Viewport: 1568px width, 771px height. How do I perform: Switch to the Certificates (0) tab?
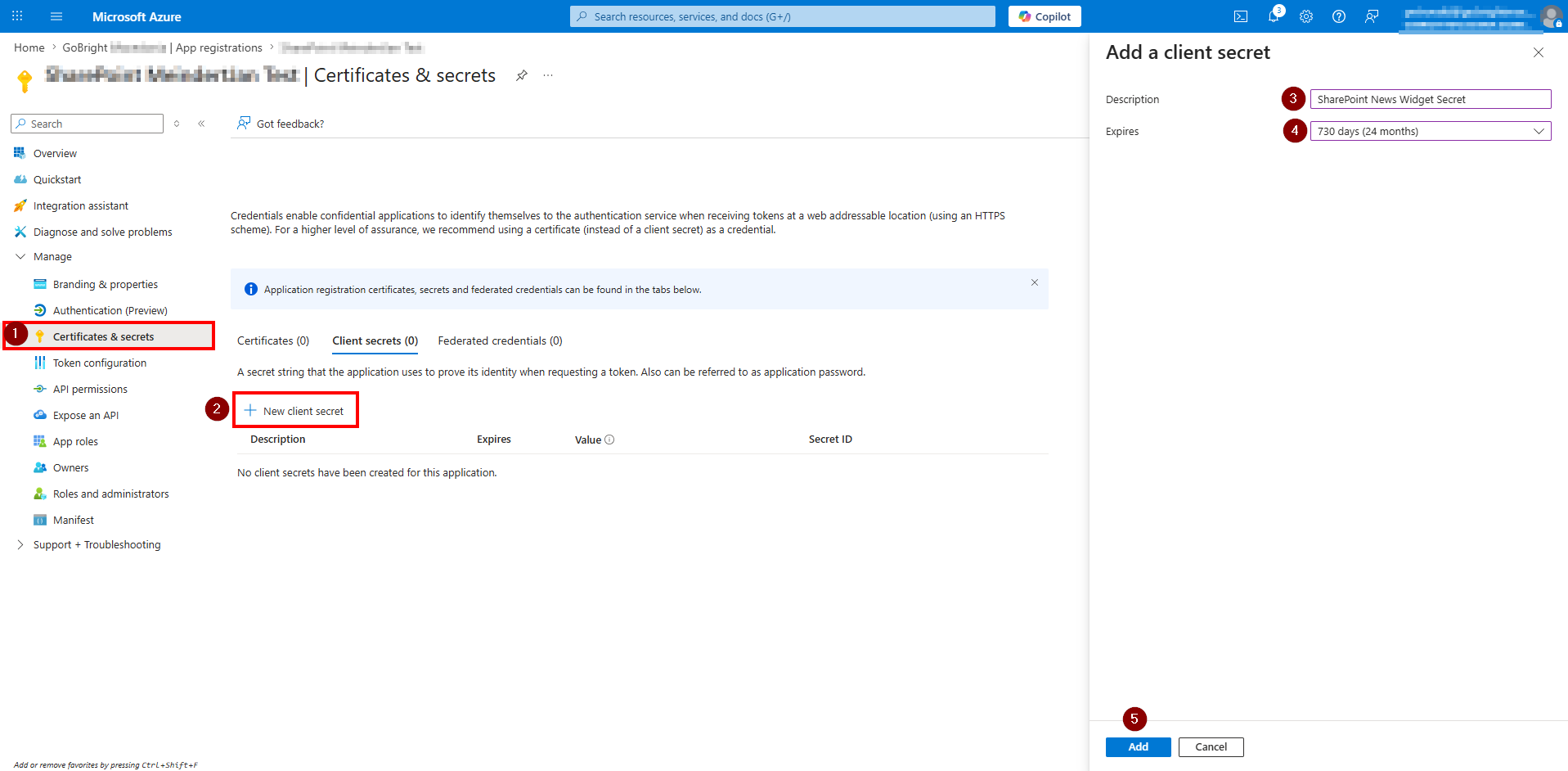pos(273,340)
